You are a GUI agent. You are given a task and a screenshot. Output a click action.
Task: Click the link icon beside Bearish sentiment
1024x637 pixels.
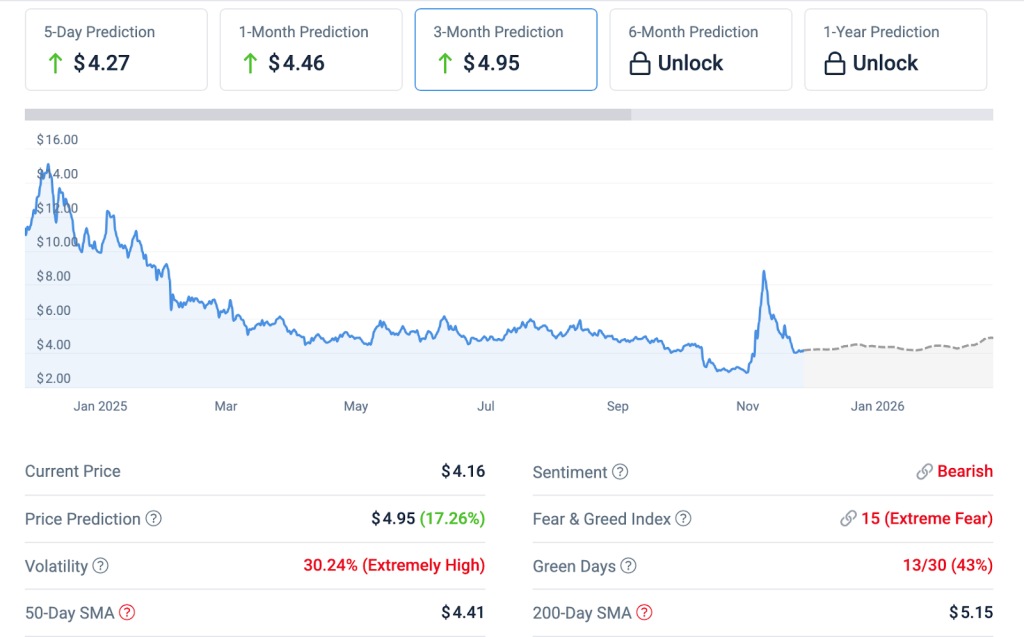coord(924,472)
